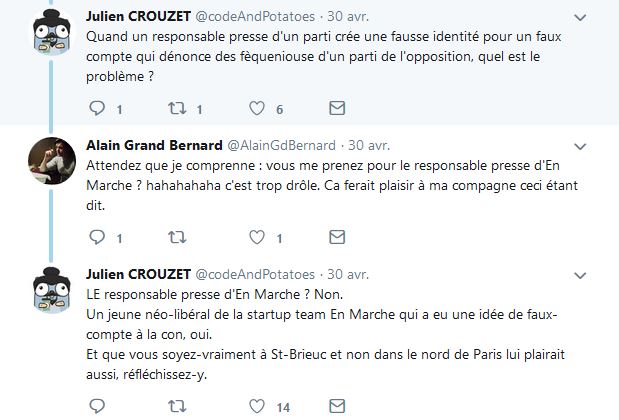Reply to Alain Grand Bernard's tweet
This screenshot has width=619, height=420.
[97, 237]
